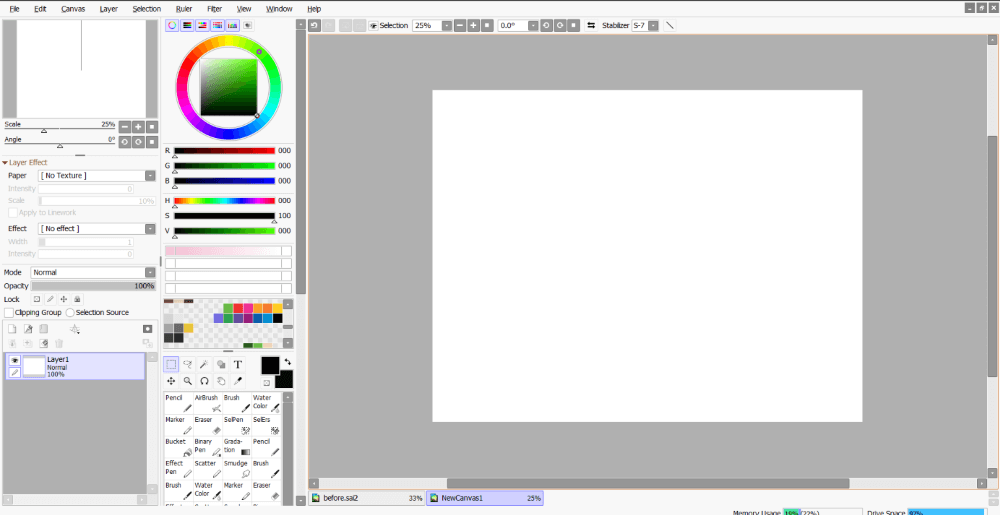
Task: Open the Stabilizer S-7 dropdown
Action: [645, 25]
